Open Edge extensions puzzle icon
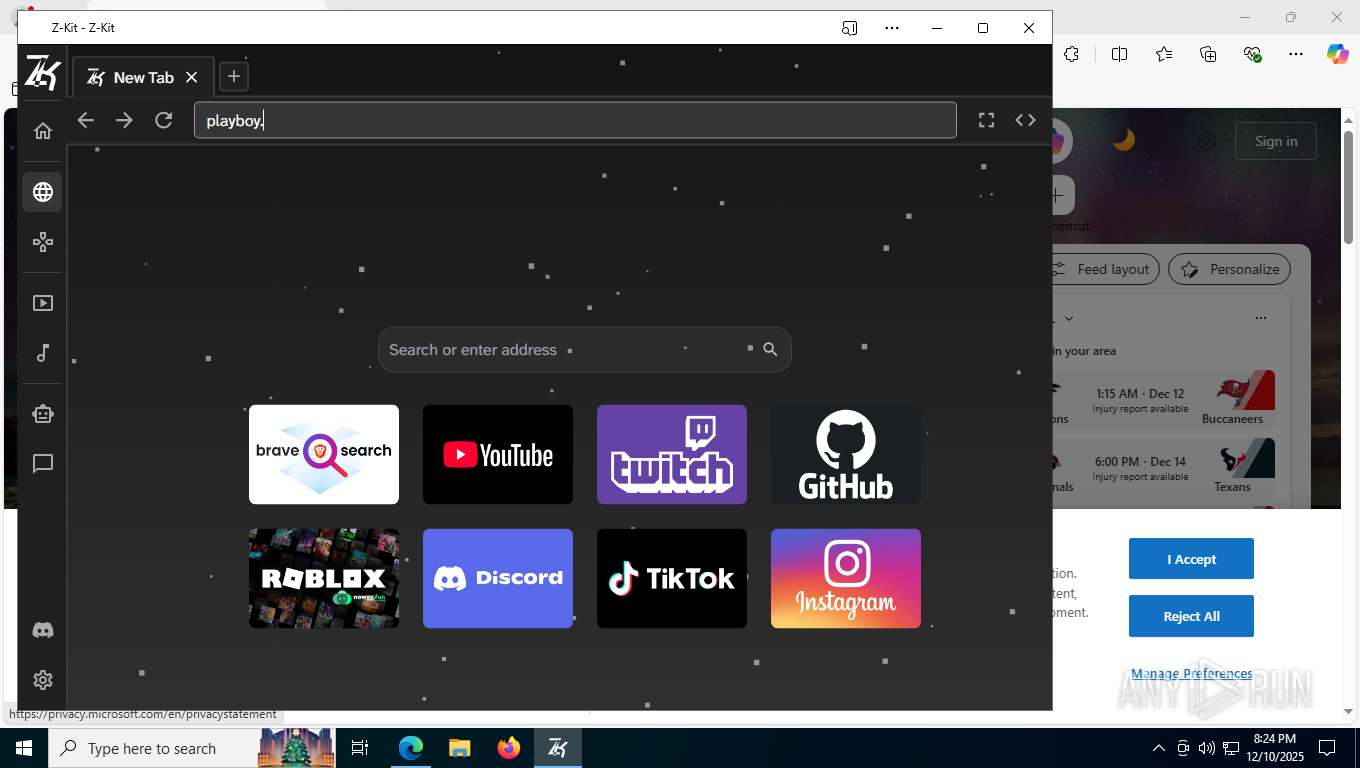The image size is (1360, 768). click(1072, 54)
